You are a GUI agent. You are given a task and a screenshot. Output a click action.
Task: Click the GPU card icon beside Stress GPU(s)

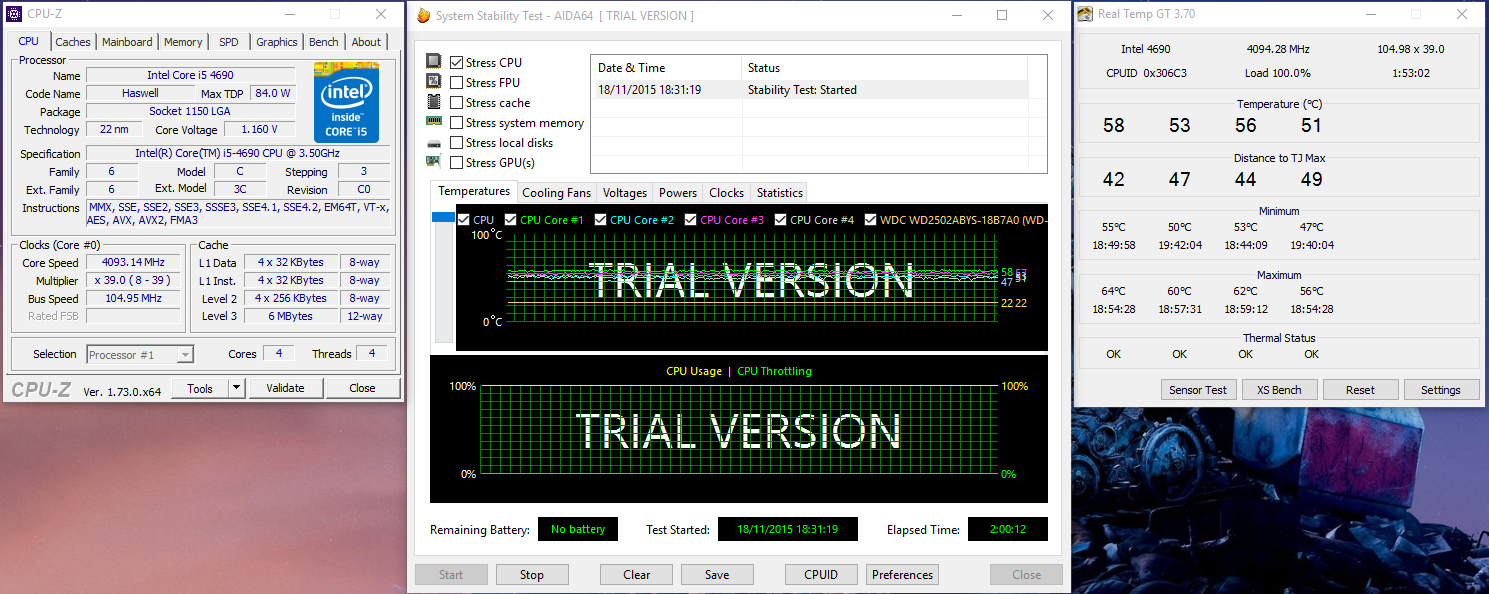[434, 162]
